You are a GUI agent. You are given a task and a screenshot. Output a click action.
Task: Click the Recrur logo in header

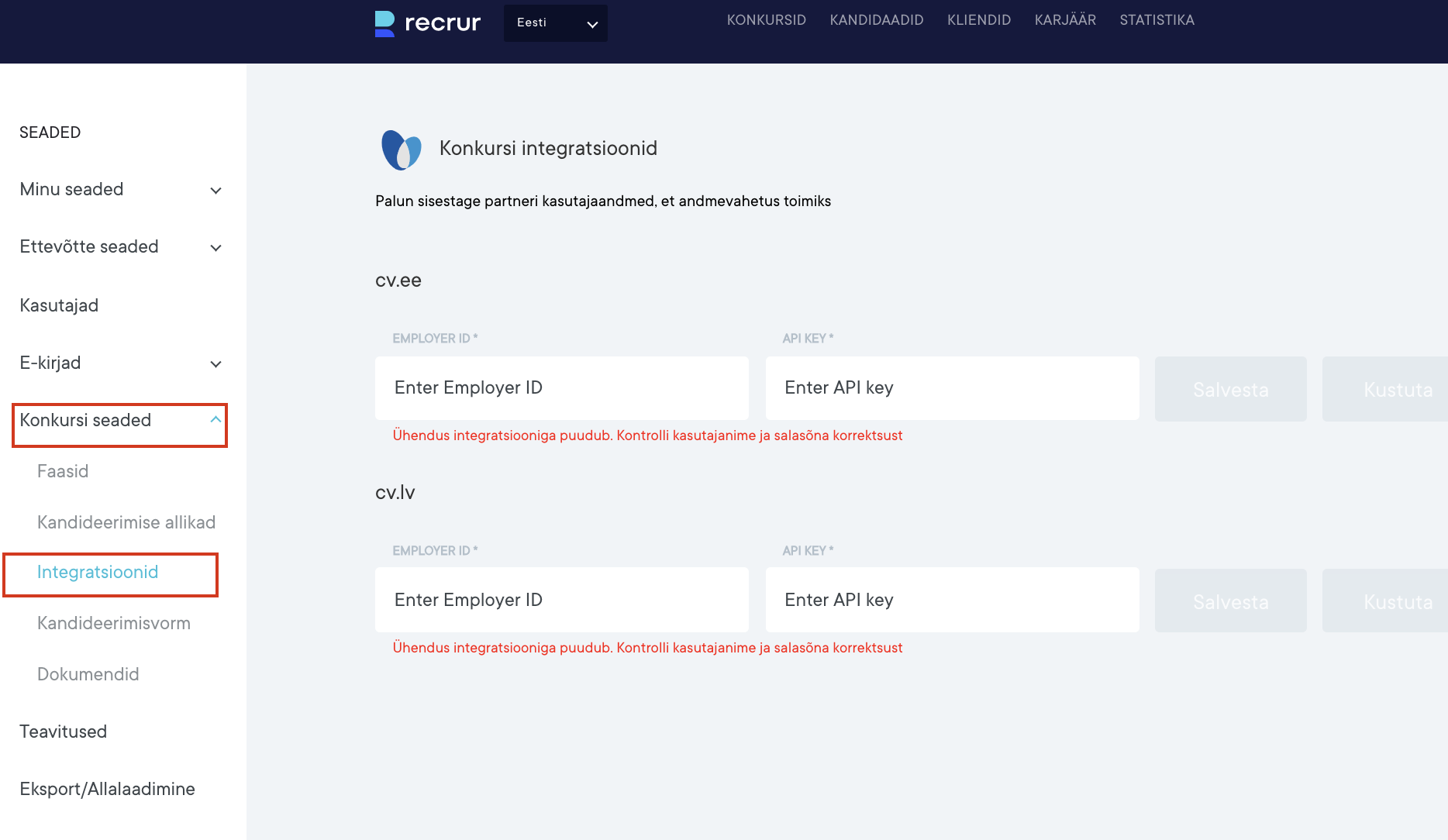coord(427,23)
